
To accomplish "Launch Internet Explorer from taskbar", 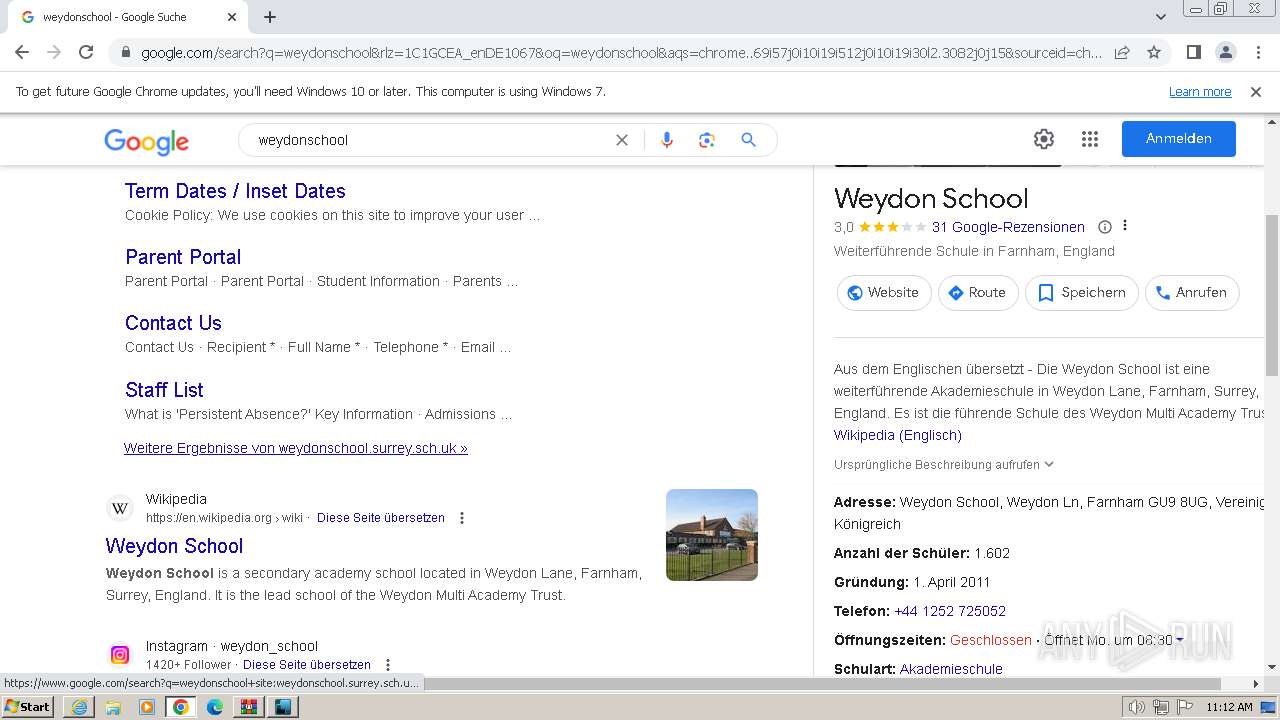I will pyautogui.click(x=79, y=707).
